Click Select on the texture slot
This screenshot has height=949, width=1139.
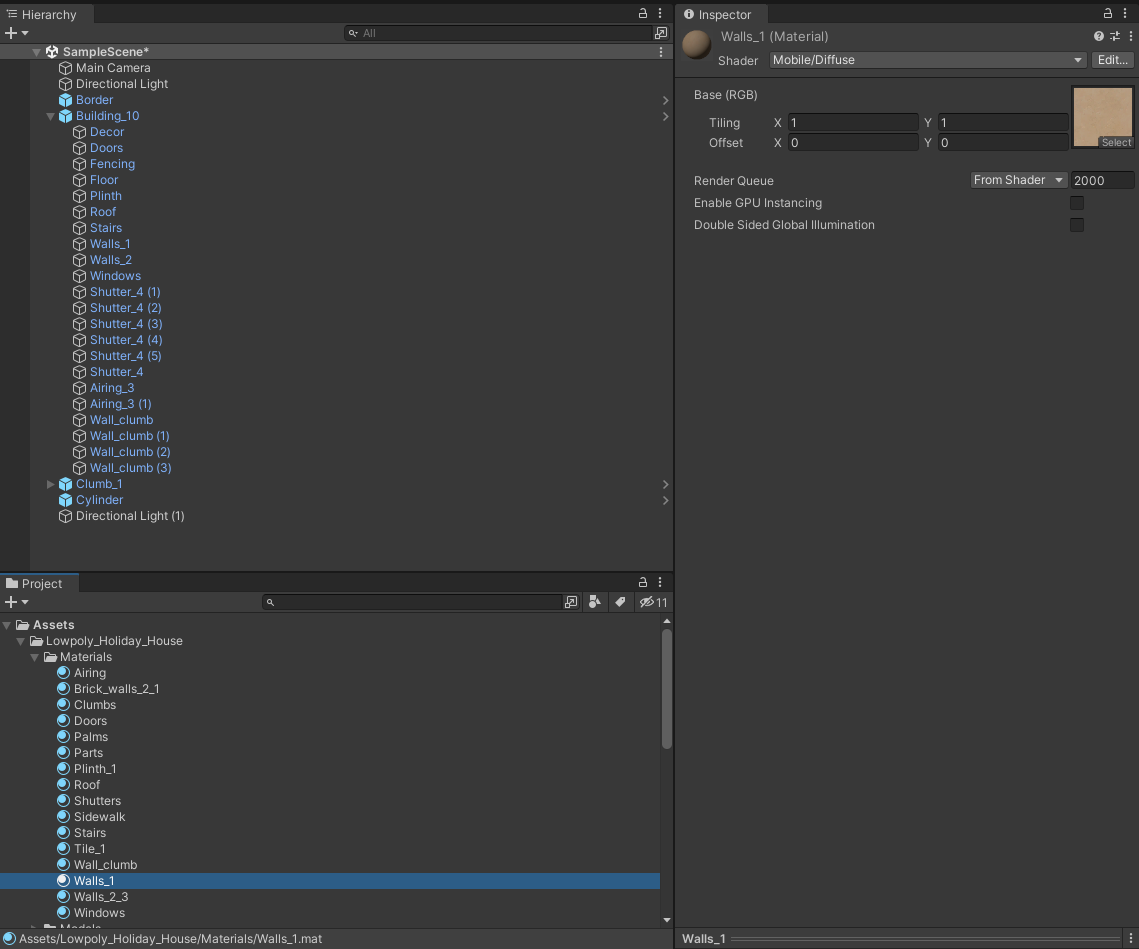click(x=1116, y=143)
